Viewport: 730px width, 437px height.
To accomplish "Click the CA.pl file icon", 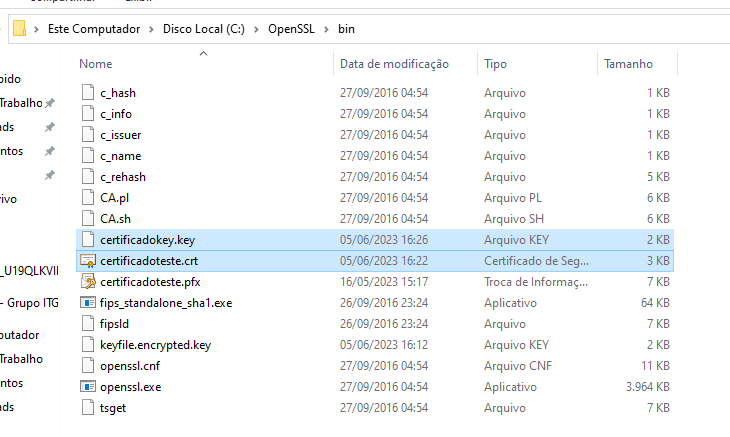I will pos(88,197).
